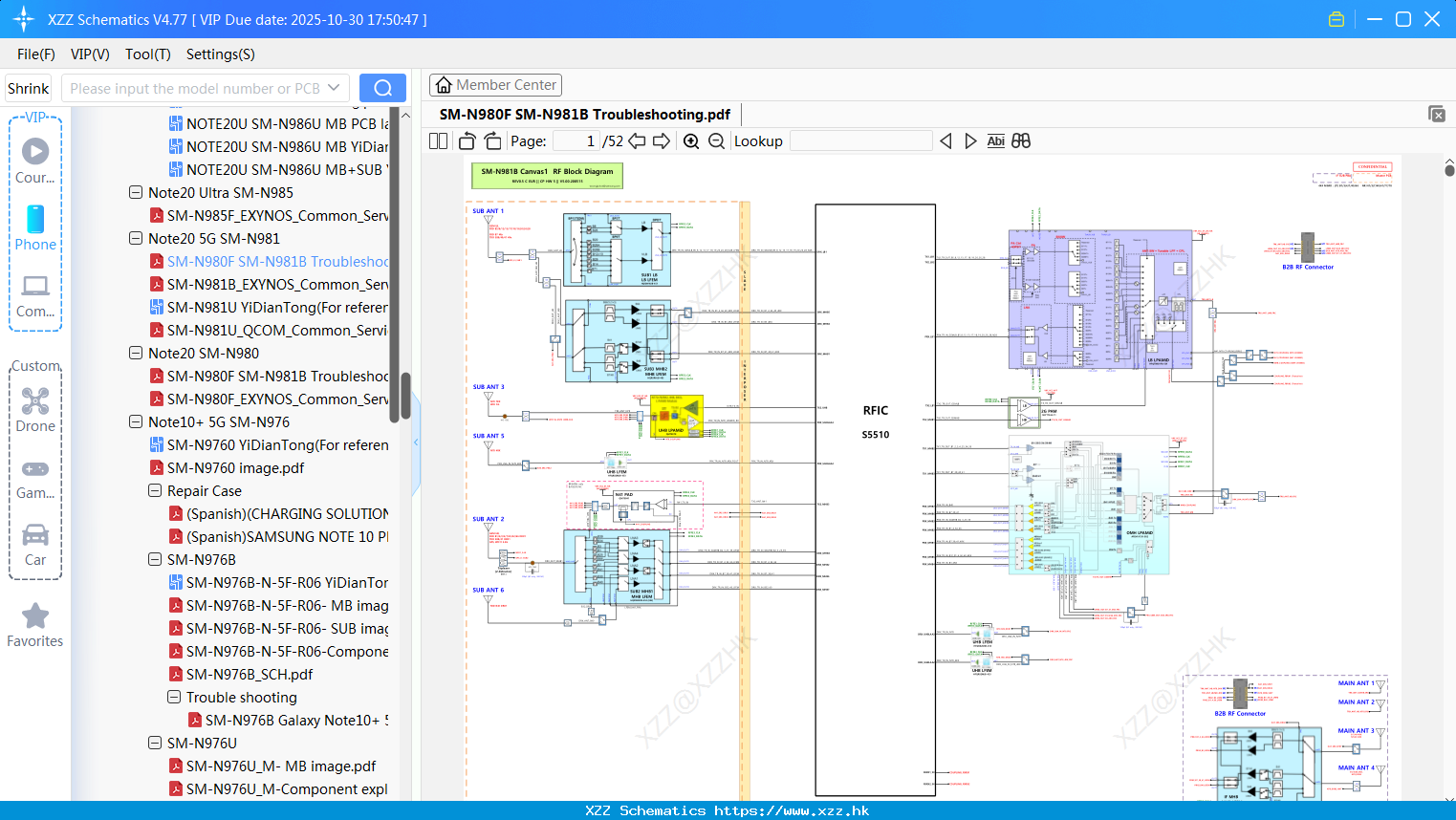Zoom in on the PDF
Image resolution: width=1456 pixels, height=820 pixels.
click(691, 141)
